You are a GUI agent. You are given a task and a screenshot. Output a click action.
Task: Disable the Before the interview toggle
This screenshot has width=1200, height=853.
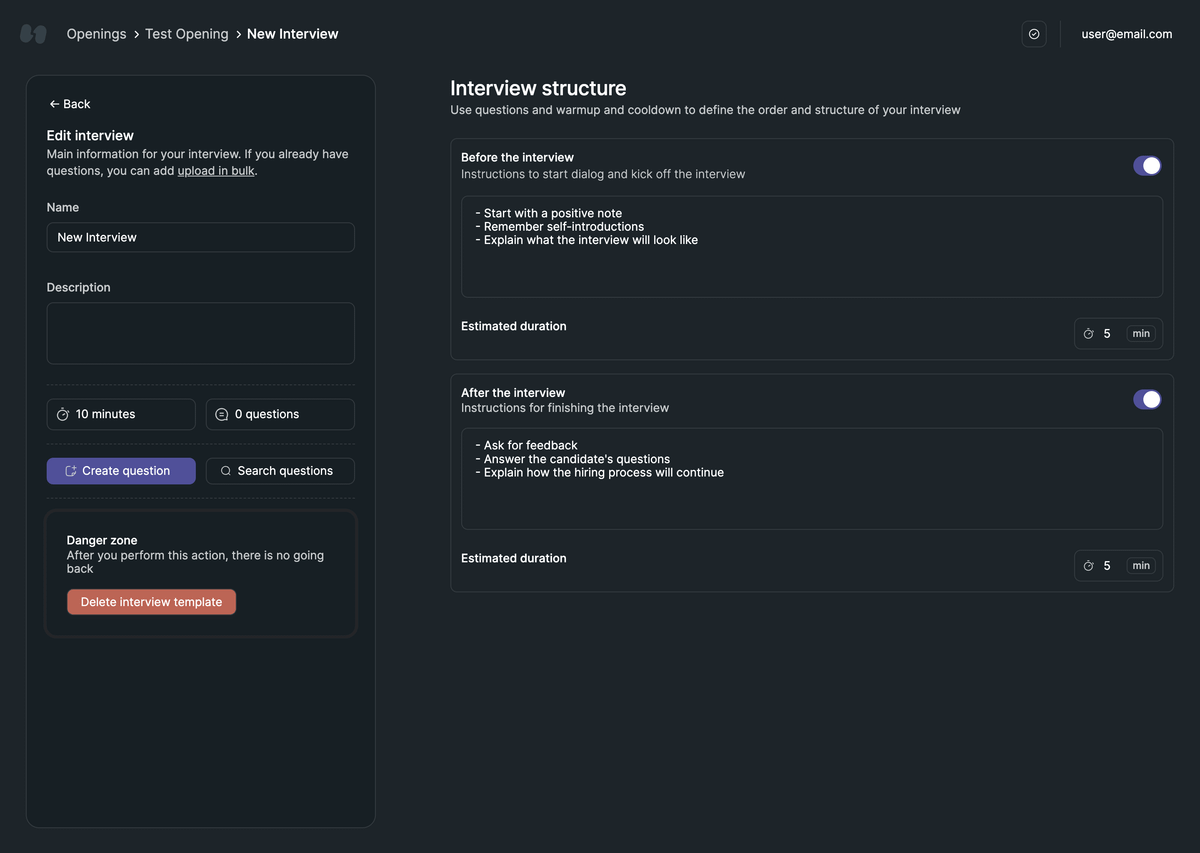pyautogui.click(x=1146, y=166)
